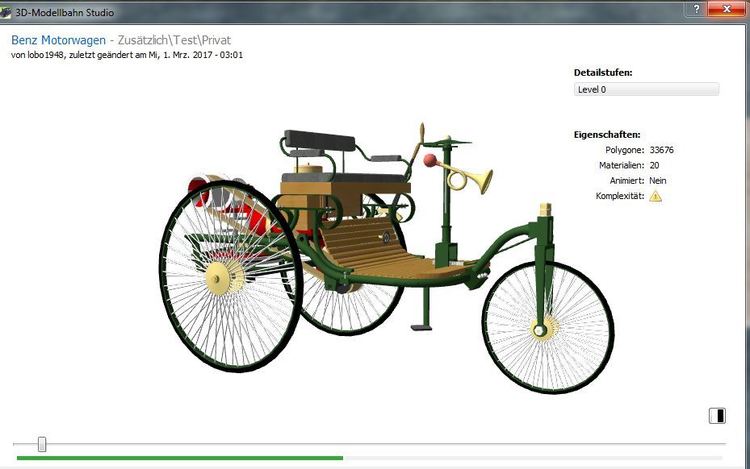
Task: Toggle the black-white background contrast icon
Action: (717, 415)
